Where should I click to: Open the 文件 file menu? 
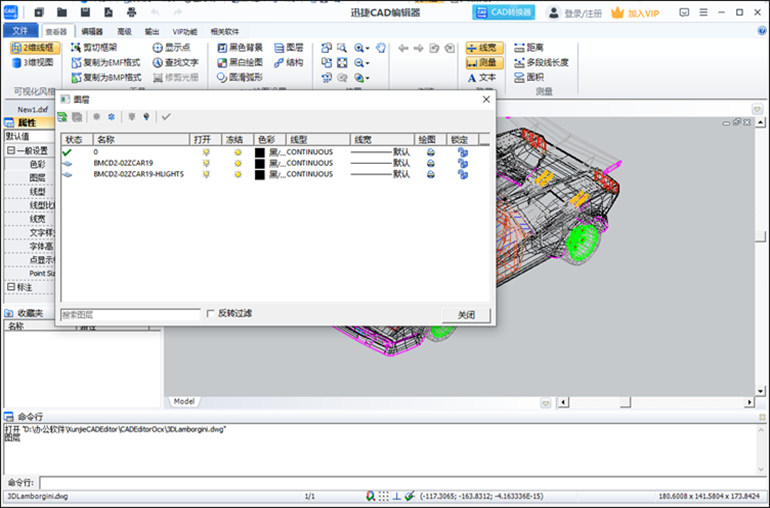point(20,30)
